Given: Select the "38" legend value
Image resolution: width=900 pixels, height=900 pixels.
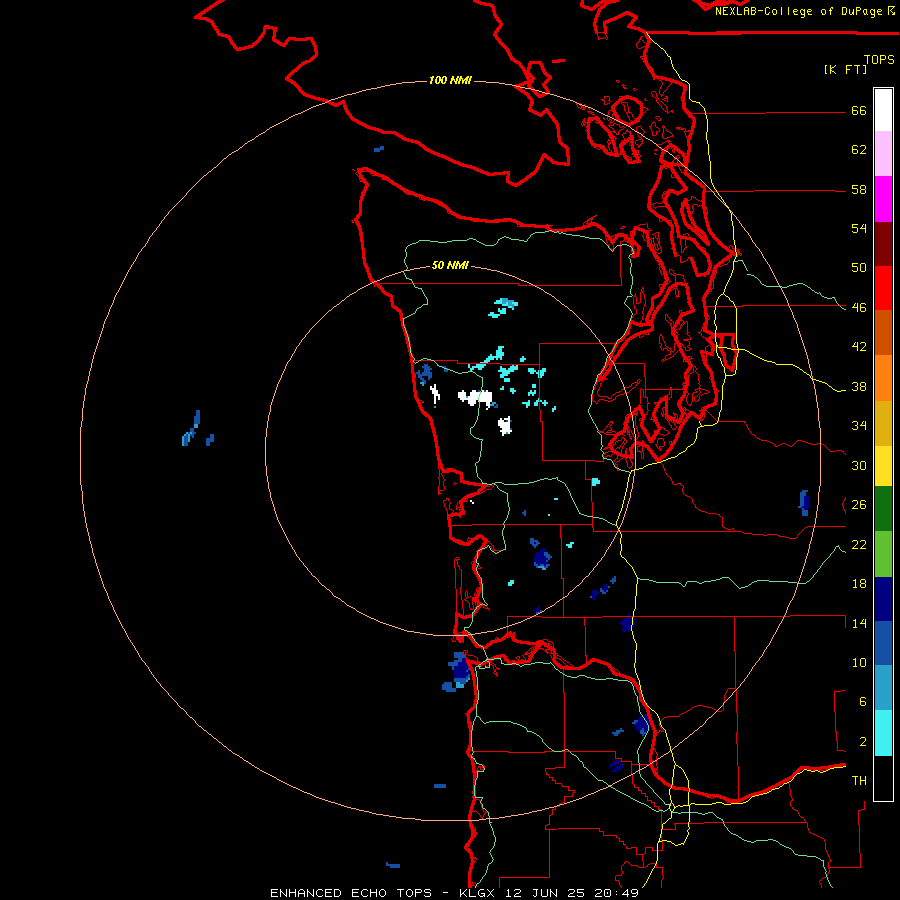Looking at the screenshot, I should point(859,387).
